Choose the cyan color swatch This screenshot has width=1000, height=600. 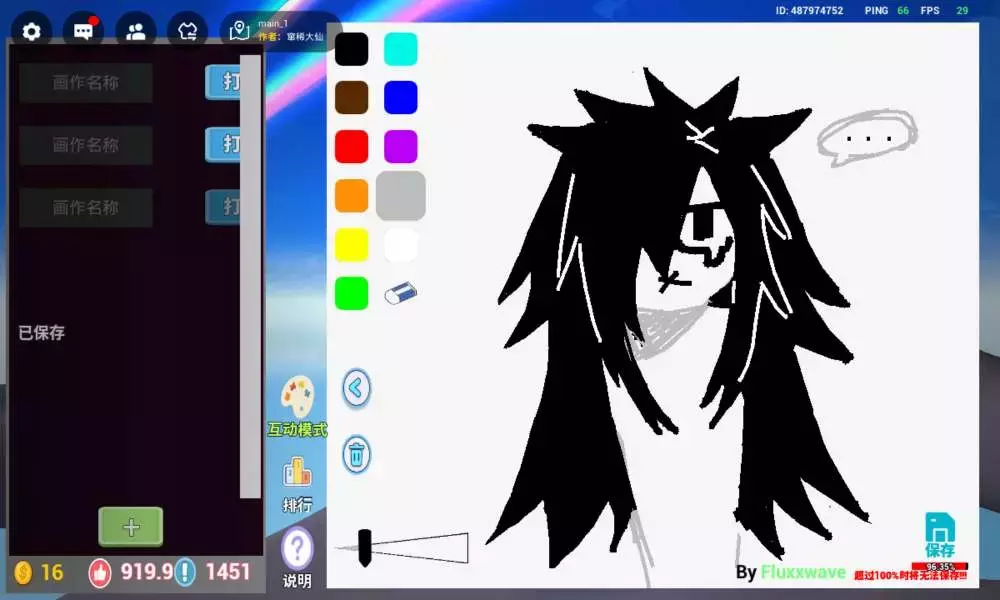click(400, 49)
